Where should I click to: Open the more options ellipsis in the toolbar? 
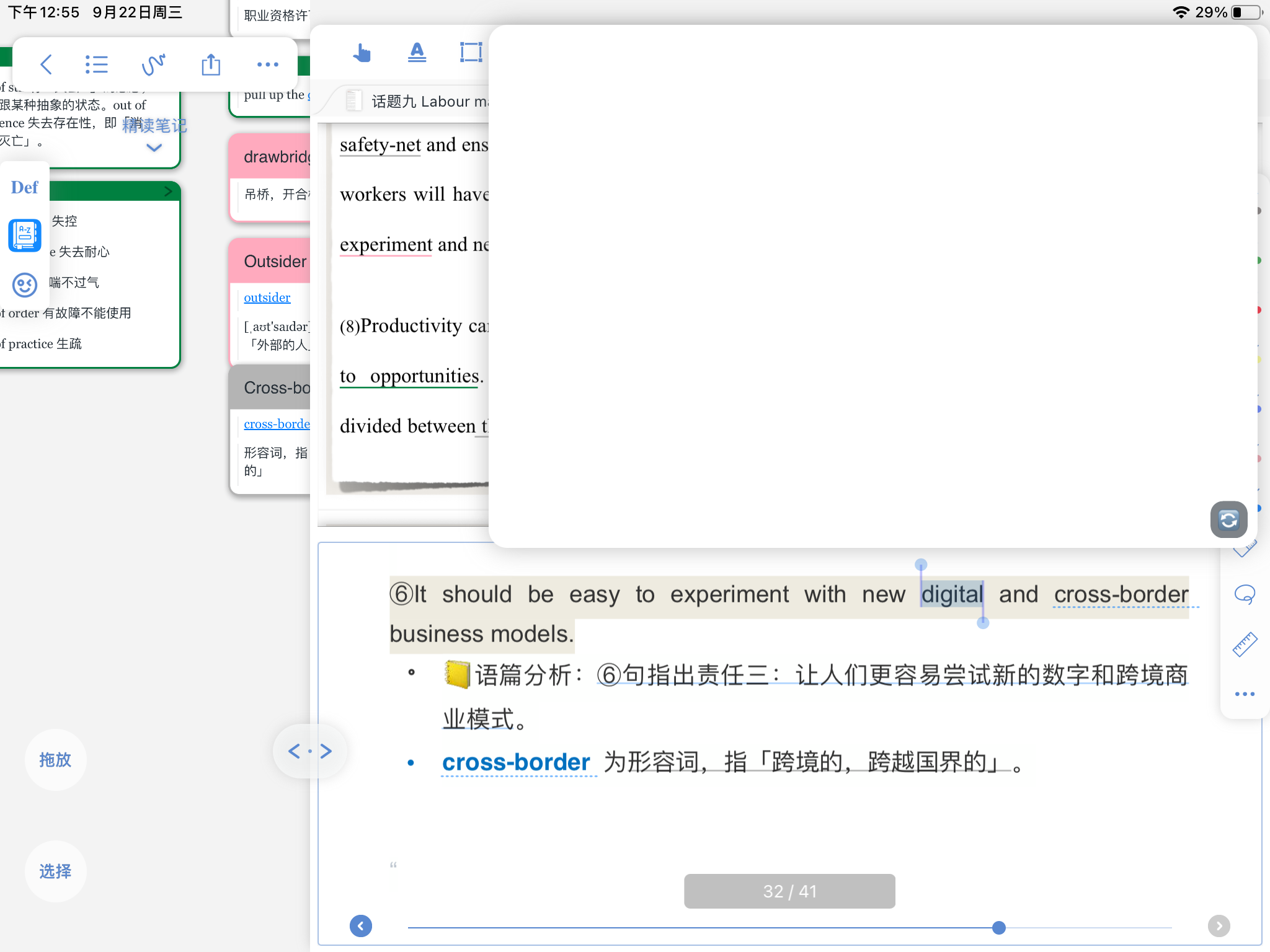[x=268, y=64]
